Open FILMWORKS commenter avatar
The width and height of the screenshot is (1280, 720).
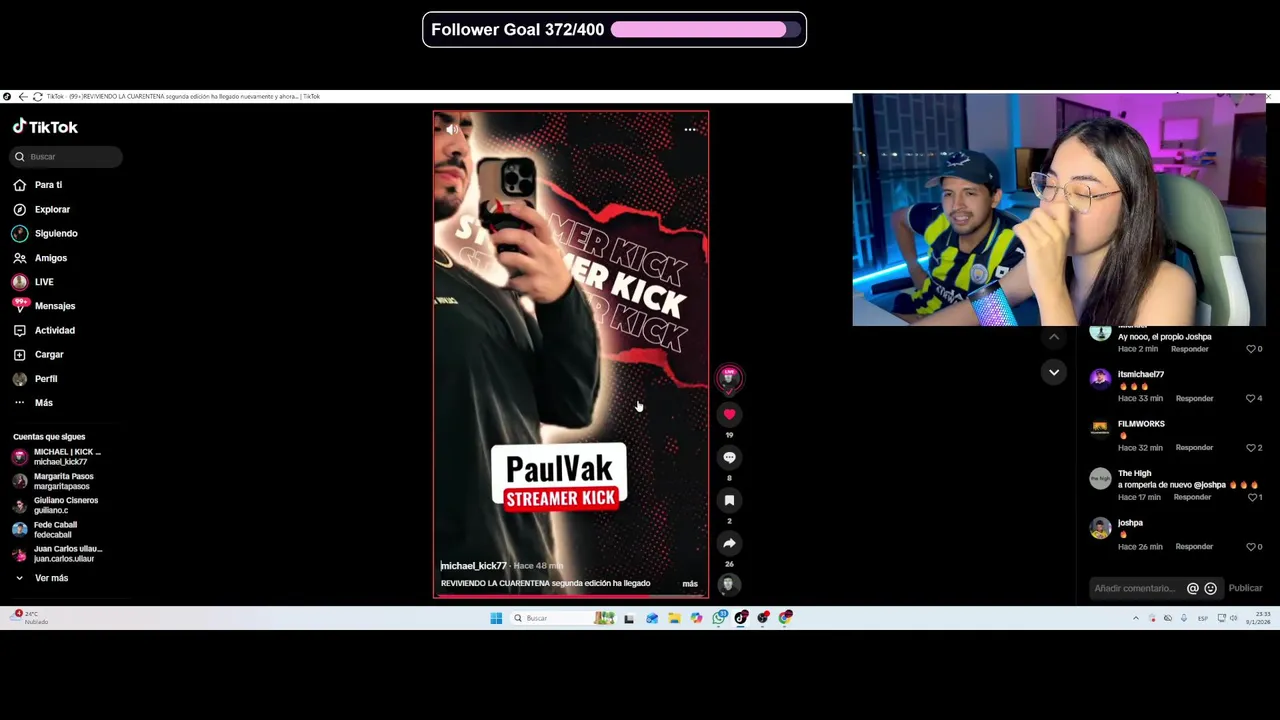(1100, 428)
